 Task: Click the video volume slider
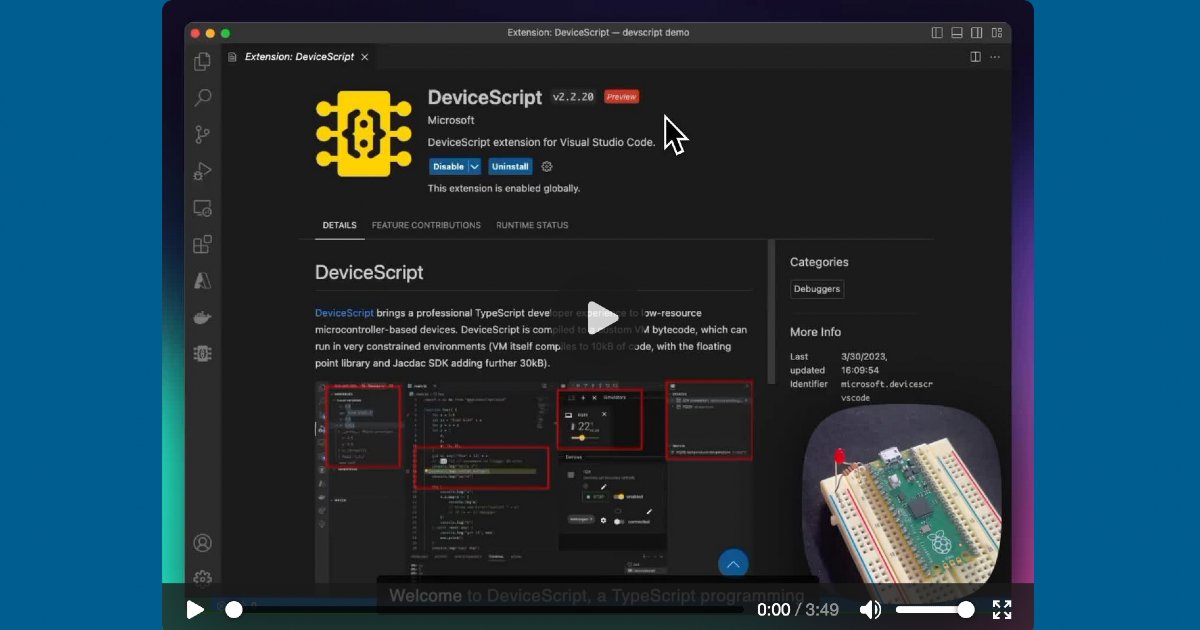(935, 609)
